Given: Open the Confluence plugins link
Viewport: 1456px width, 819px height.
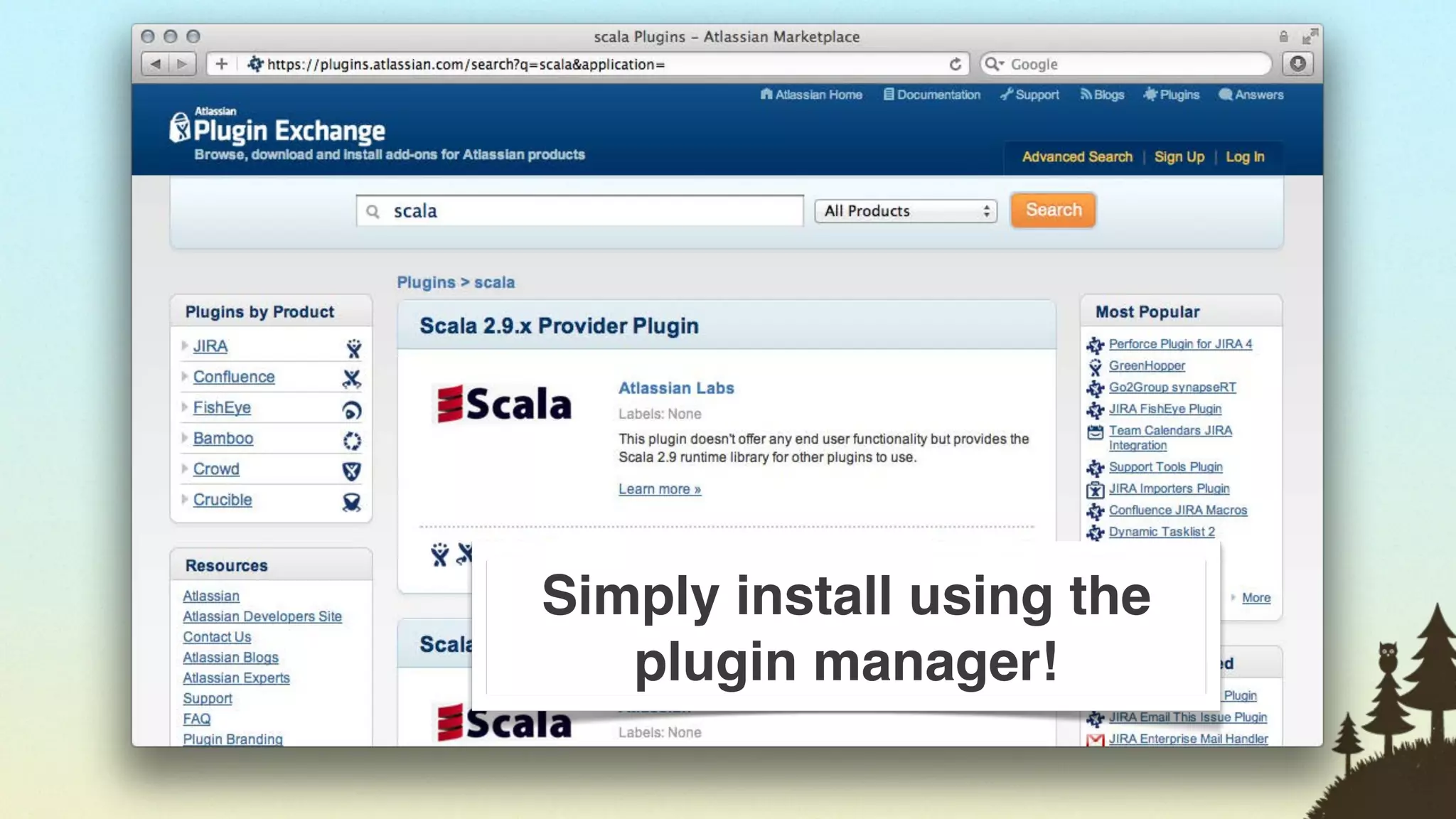Looking at the screenshot, I should 234,377.
